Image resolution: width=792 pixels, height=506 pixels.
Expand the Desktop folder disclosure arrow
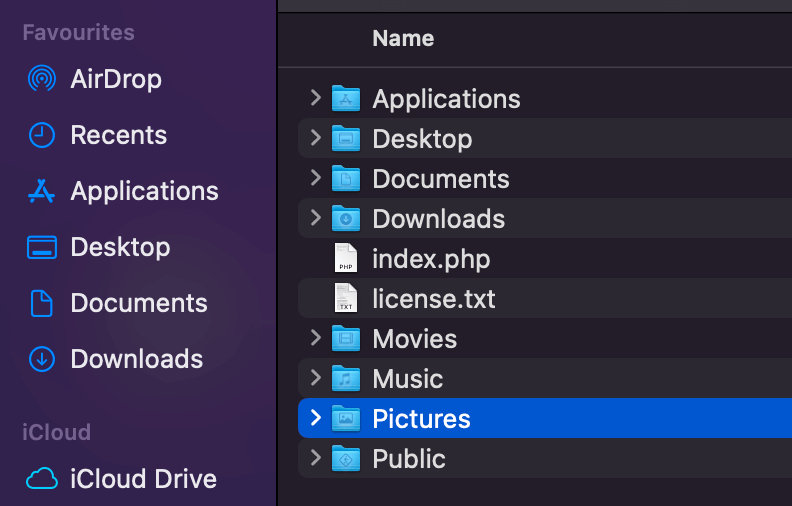coord(316,138)
